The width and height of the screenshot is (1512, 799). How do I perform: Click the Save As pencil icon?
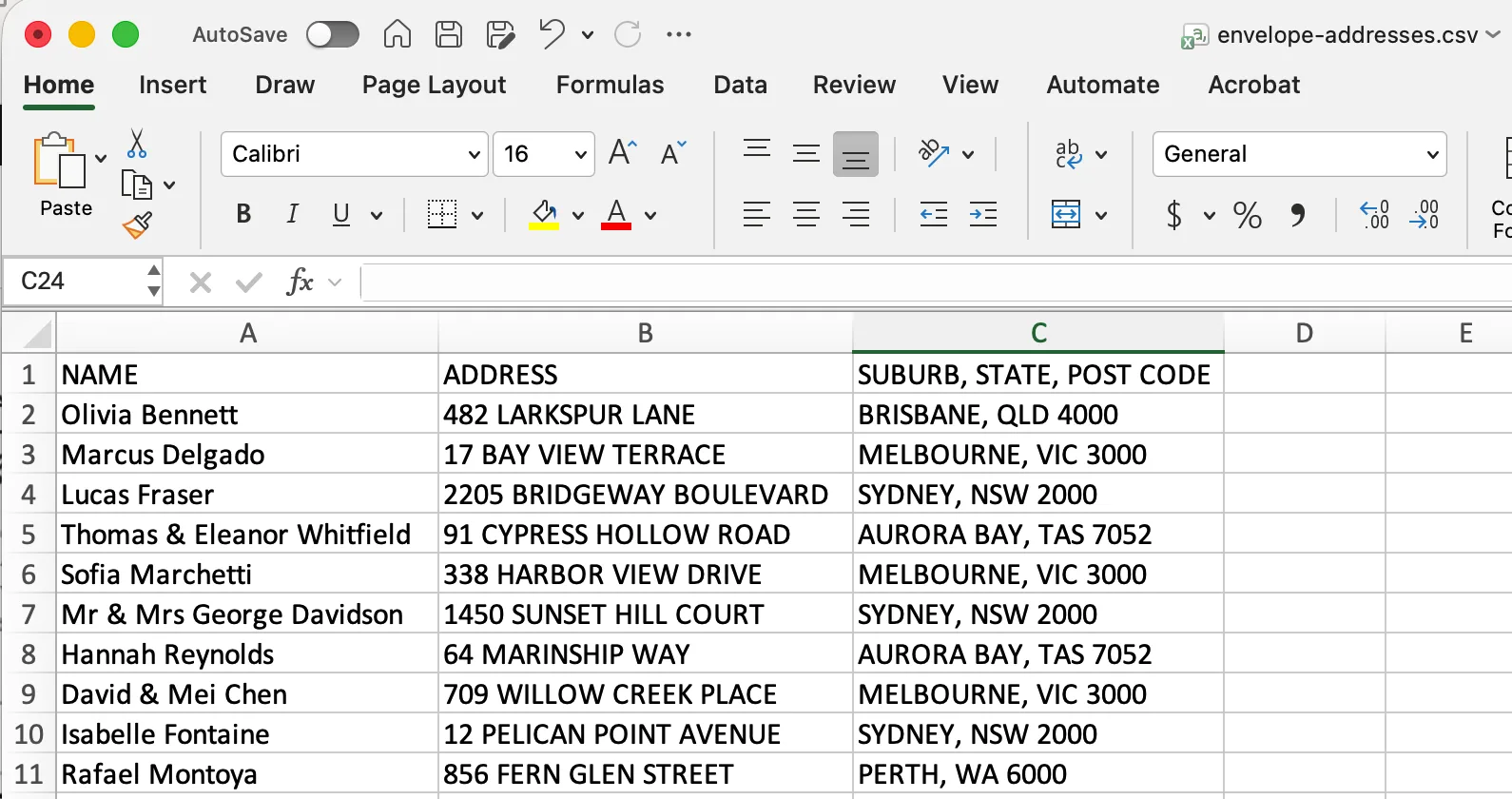tap(500, 34)
